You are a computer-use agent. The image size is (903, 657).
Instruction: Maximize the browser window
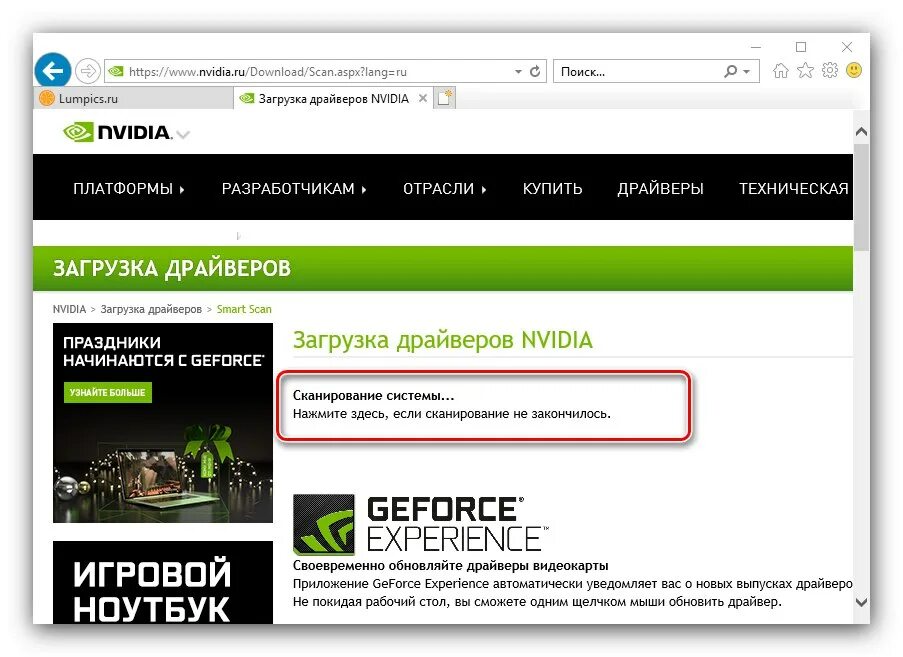click(801, 47)
